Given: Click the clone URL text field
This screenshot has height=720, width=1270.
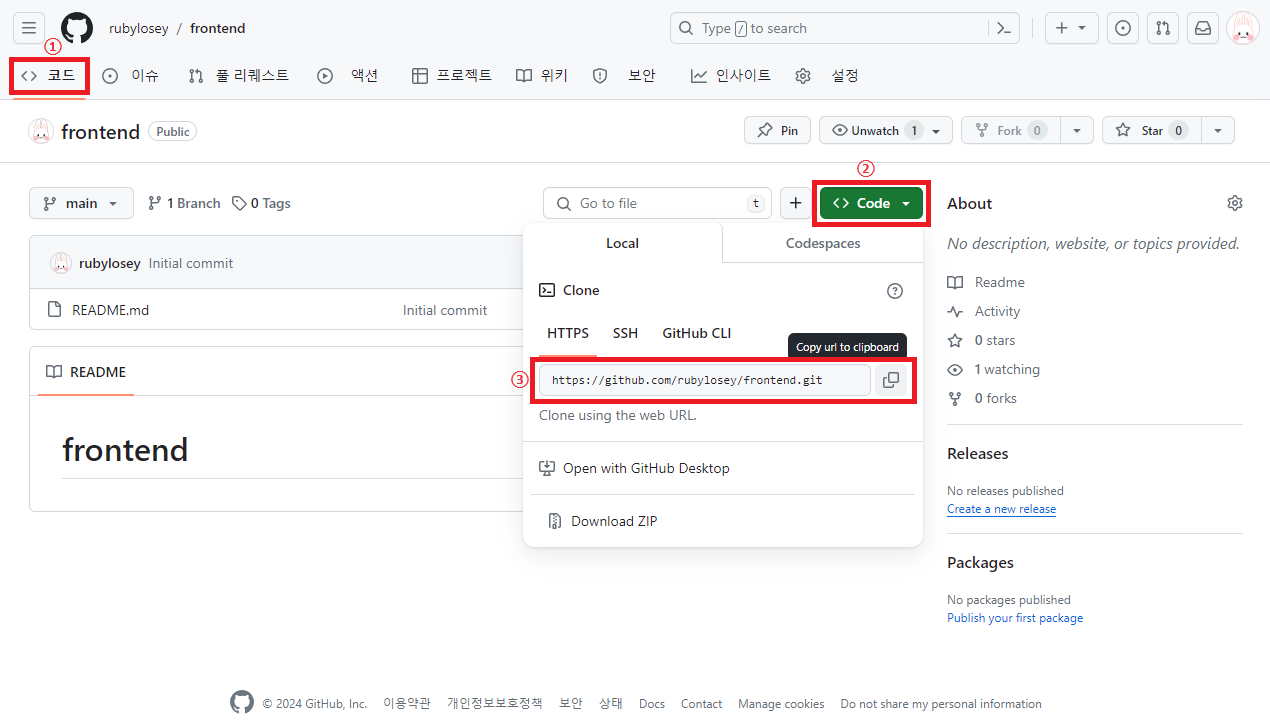Looking at the screenshot, I should 704,380.
